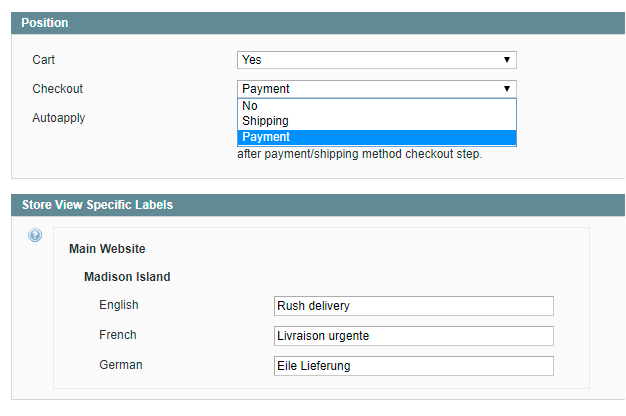Click the German store view label
Screen dimensions: 626x416
point(121,365)
